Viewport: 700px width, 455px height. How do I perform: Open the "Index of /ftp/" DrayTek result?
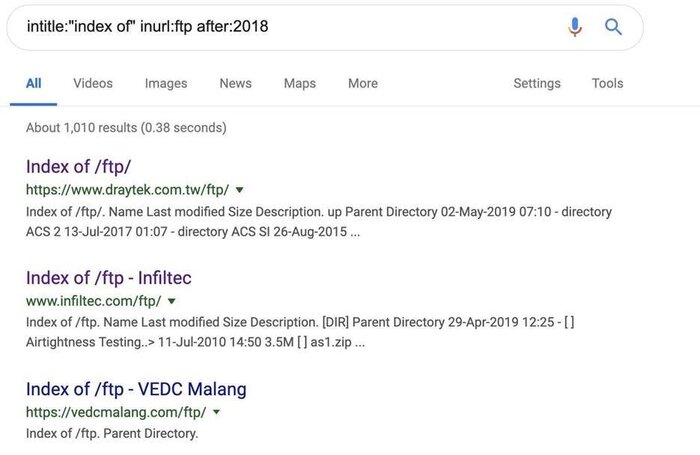pyautogui.click(x=78, y=166)
